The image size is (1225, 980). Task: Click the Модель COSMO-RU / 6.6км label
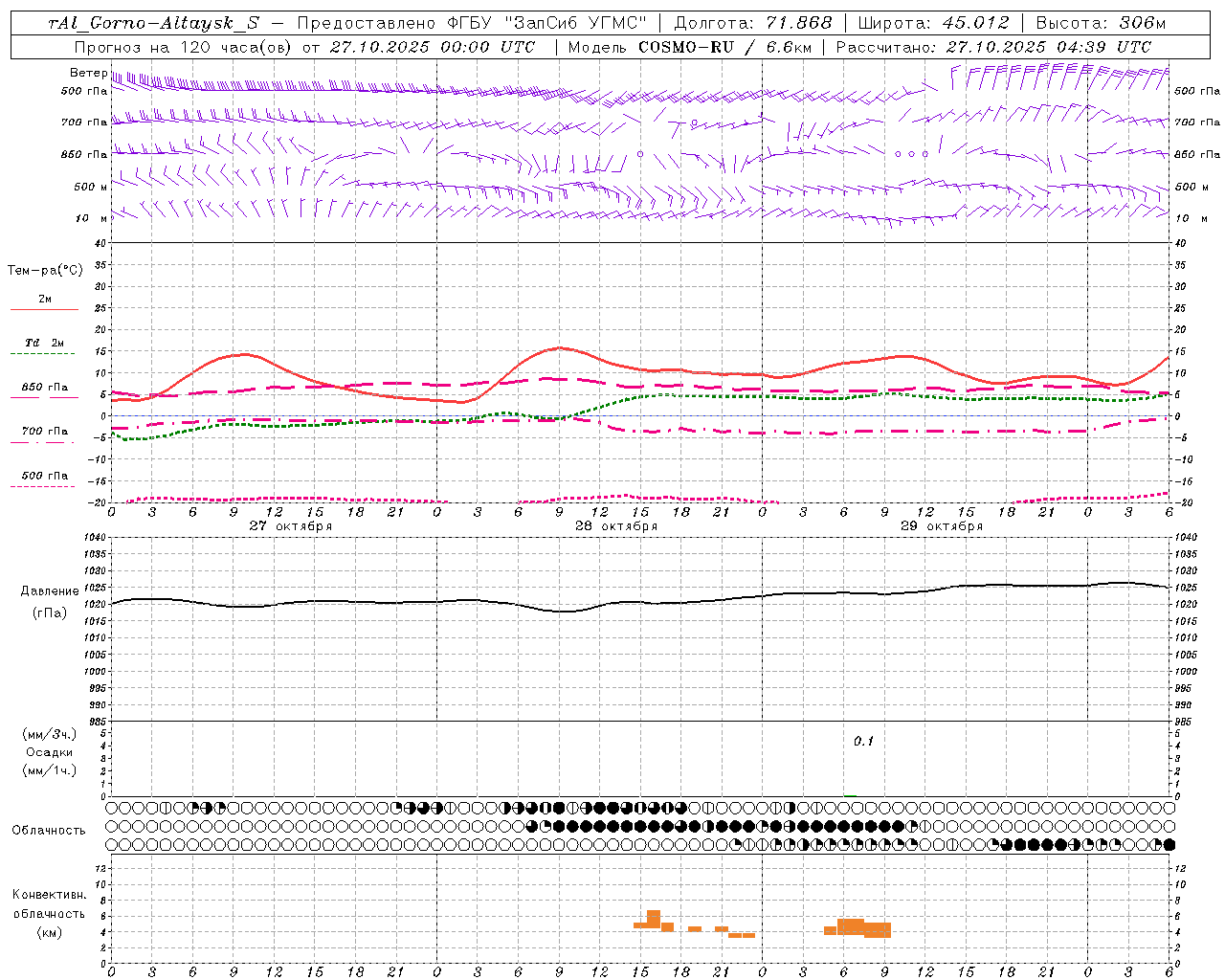[689, 47]
